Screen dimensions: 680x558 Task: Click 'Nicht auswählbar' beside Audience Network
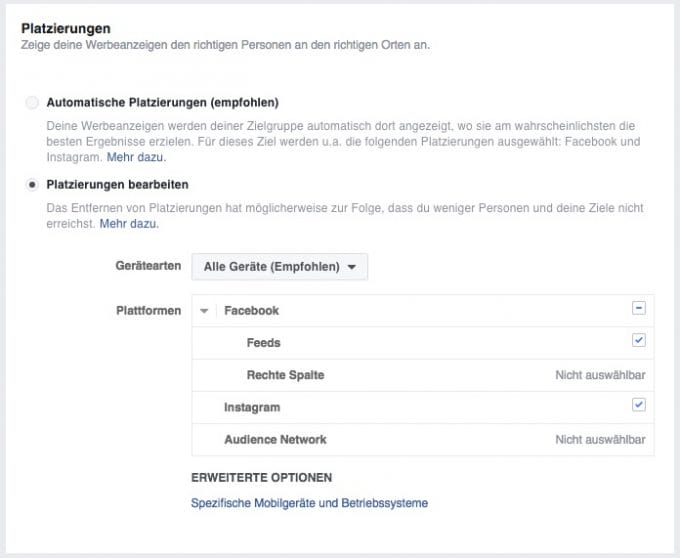point(600,439)
